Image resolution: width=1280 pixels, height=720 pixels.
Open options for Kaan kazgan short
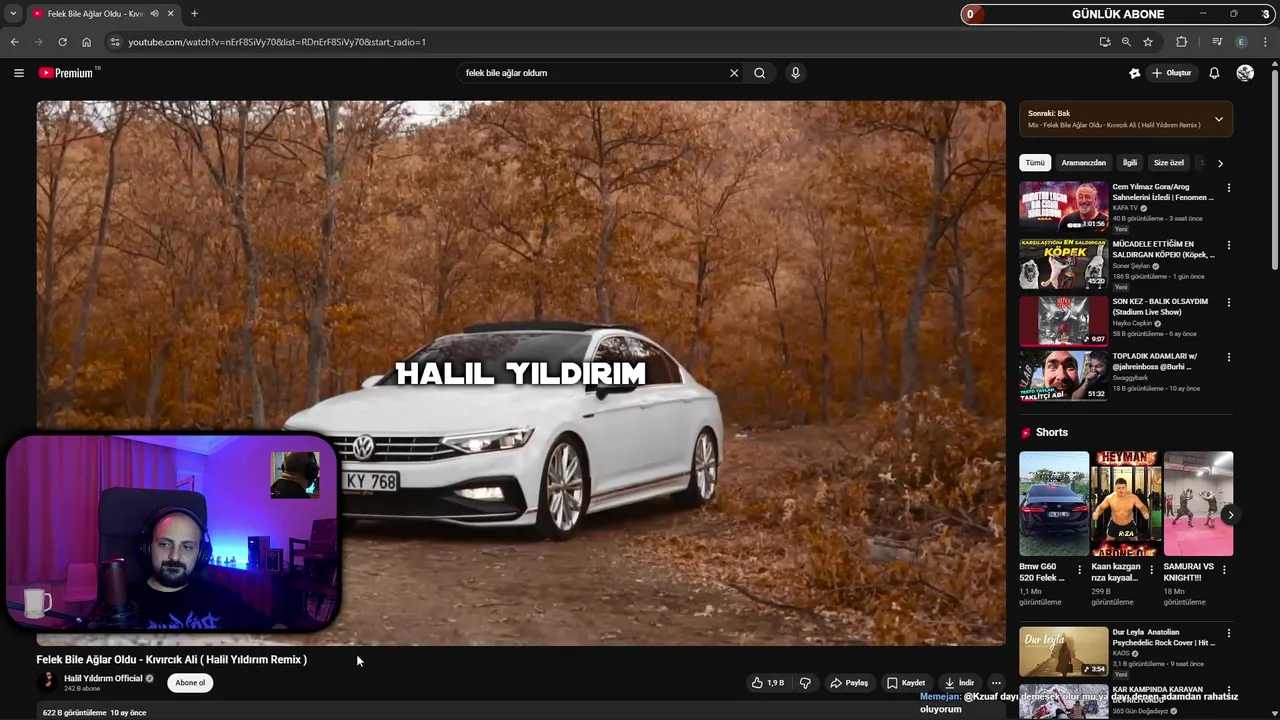point(1151,570)
